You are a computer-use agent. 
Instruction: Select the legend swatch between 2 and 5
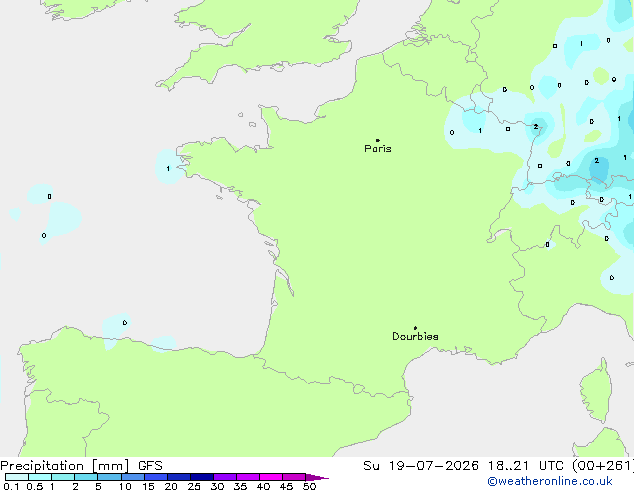click(x=86, y=477)
